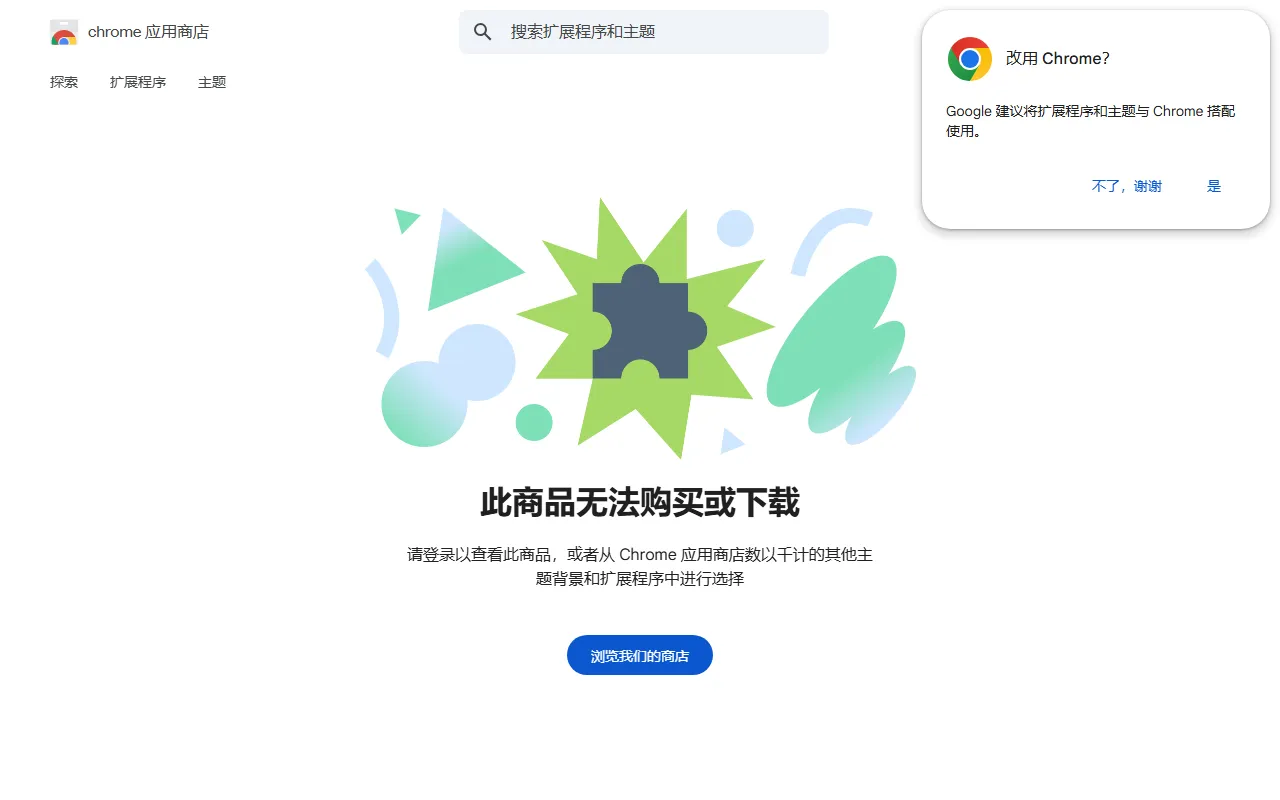
Task: Click the Chrome logo in the popup
Action: 970,59
